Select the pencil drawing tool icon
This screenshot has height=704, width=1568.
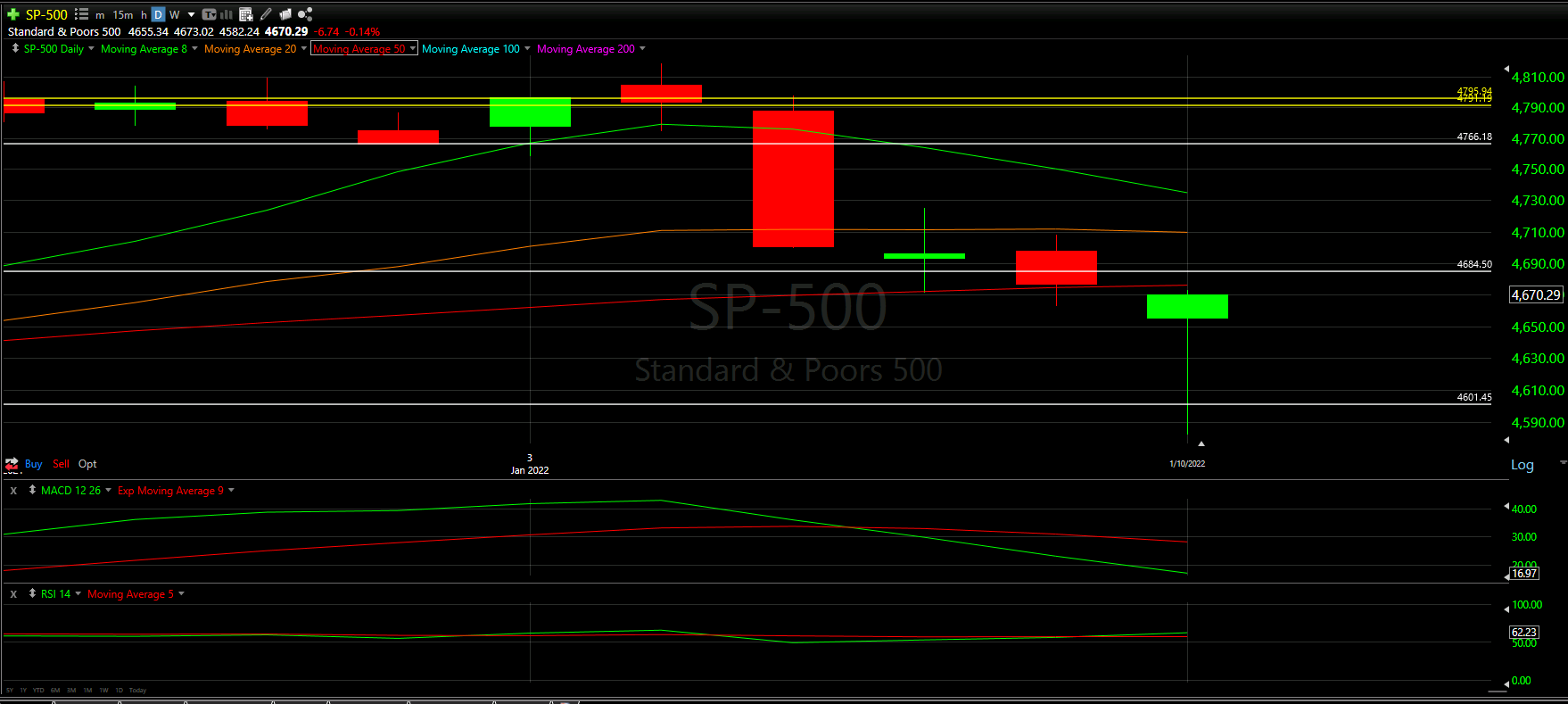click(x=266, y=14)
